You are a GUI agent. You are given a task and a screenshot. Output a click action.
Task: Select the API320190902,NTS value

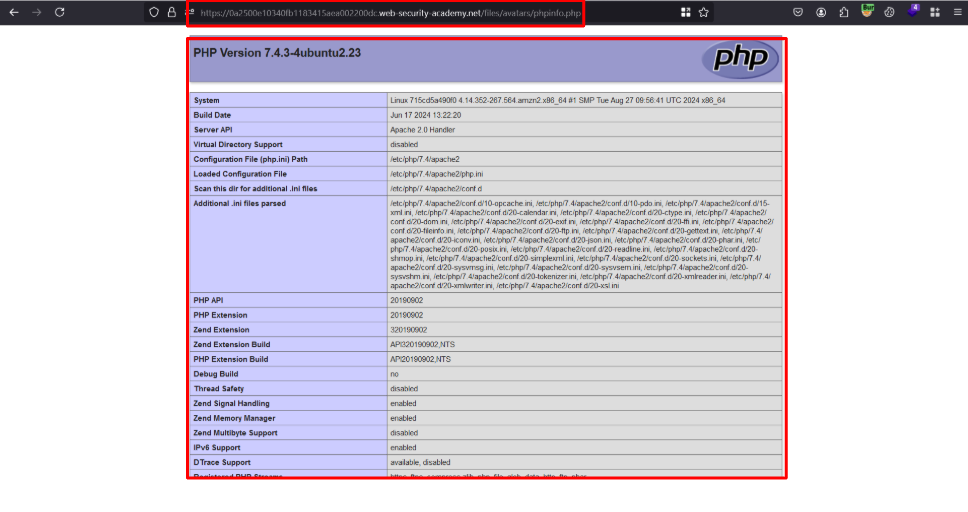click(x=422, y=345)
